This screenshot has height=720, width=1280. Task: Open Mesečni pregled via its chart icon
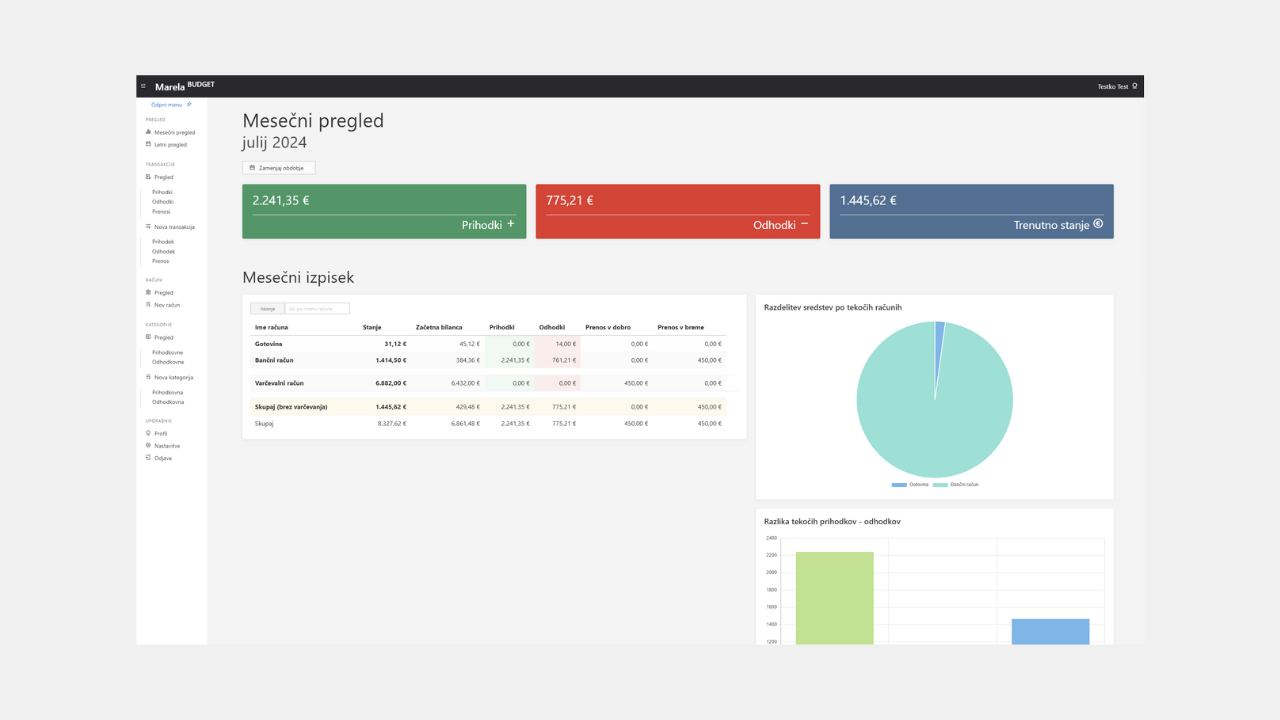click(x=148, y=132)
